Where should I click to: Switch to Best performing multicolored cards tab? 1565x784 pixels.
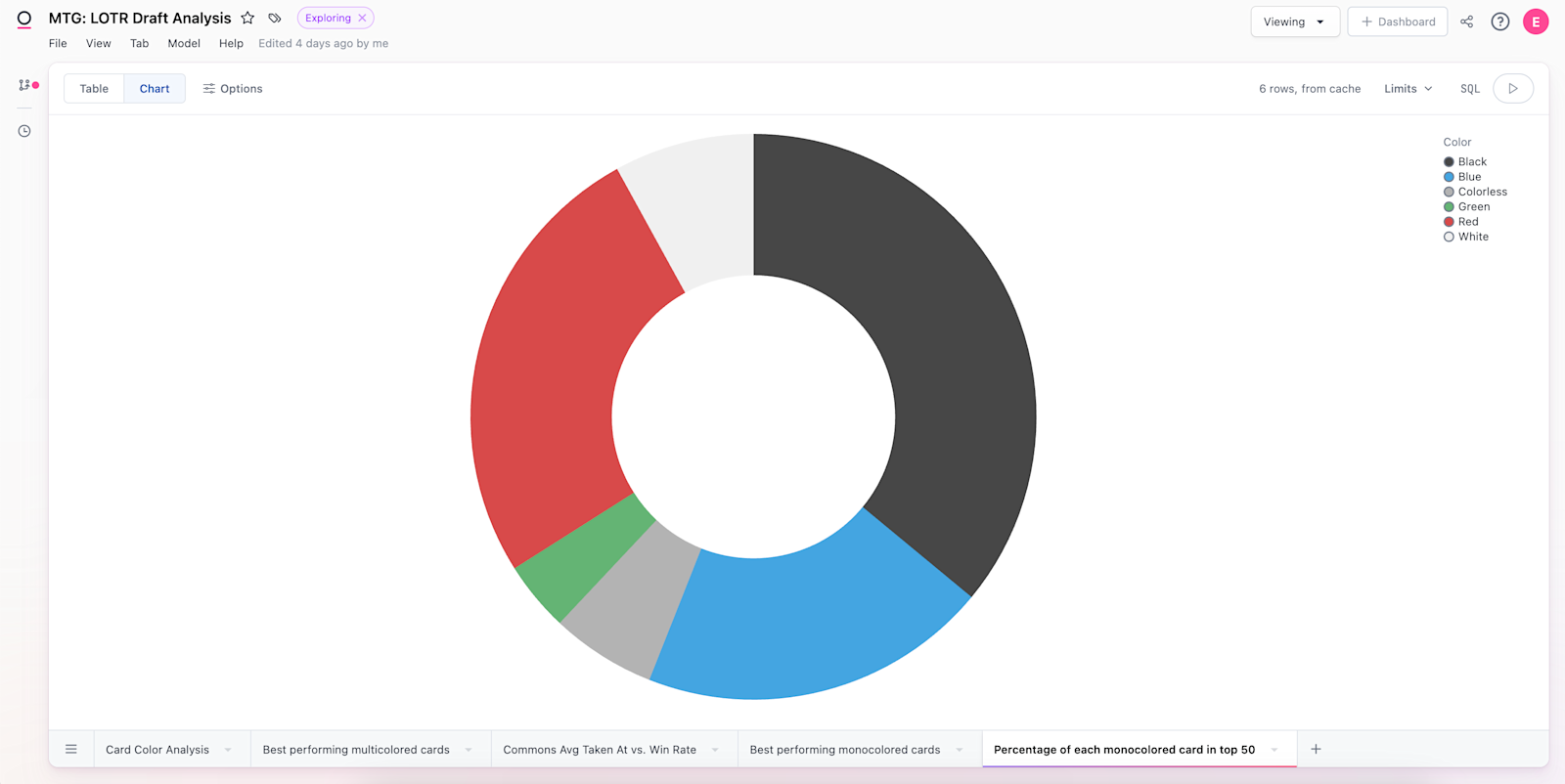click(356, 750)
